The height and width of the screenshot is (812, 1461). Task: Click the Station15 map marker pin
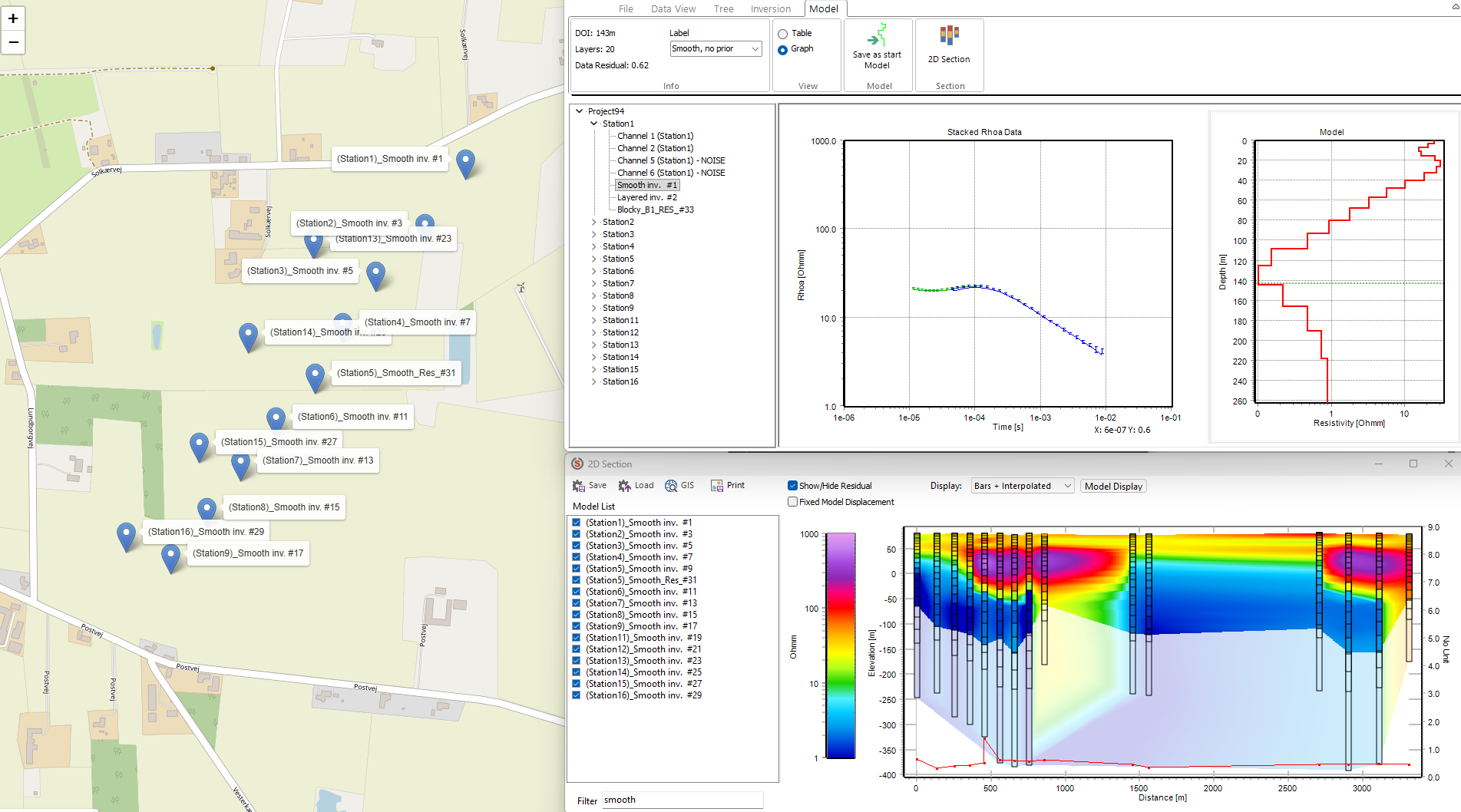(200, 447)
